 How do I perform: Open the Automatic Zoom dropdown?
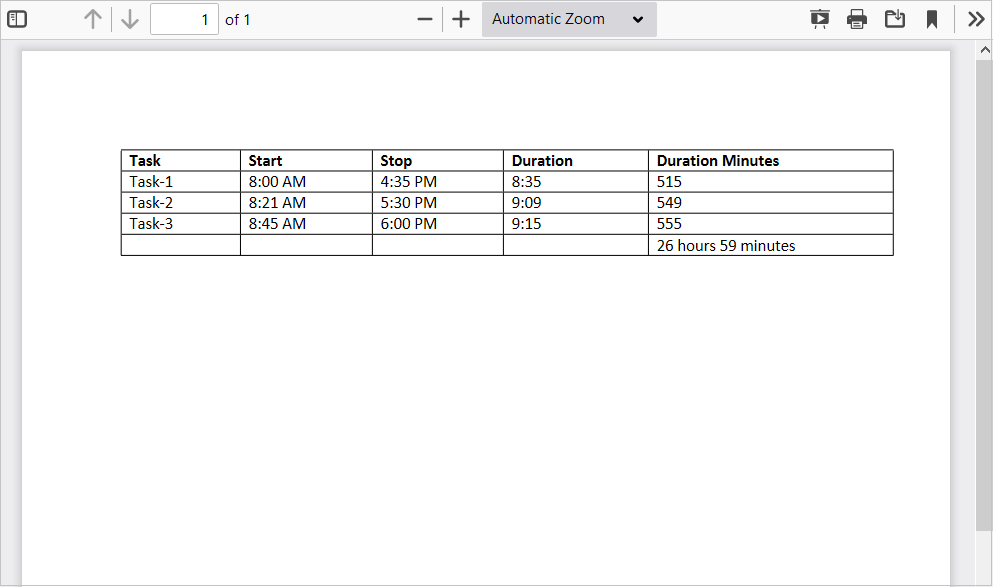pos(568,19)
